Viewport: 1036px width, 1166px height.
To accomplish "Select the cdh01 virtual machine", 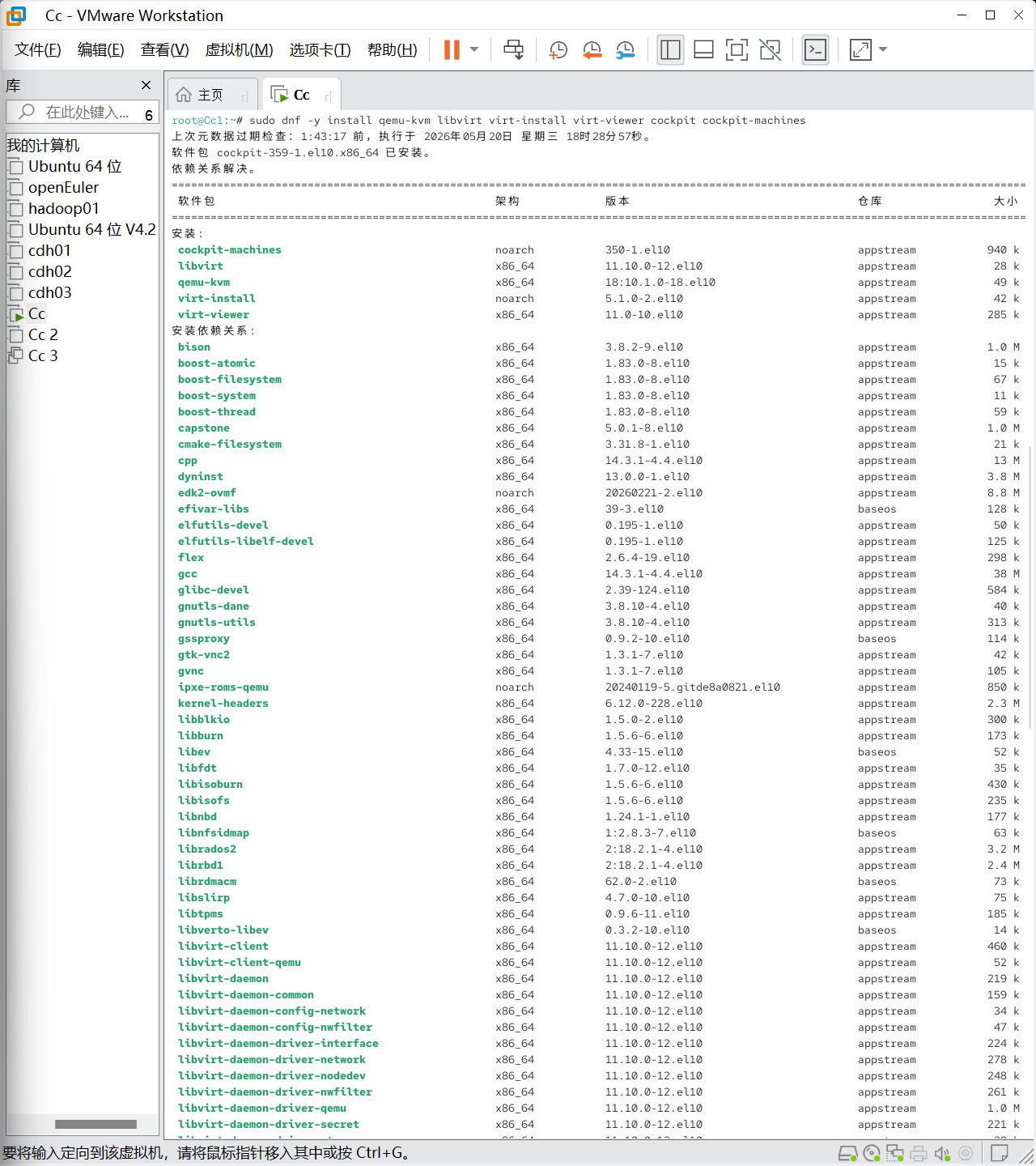I will coord(49,250).
